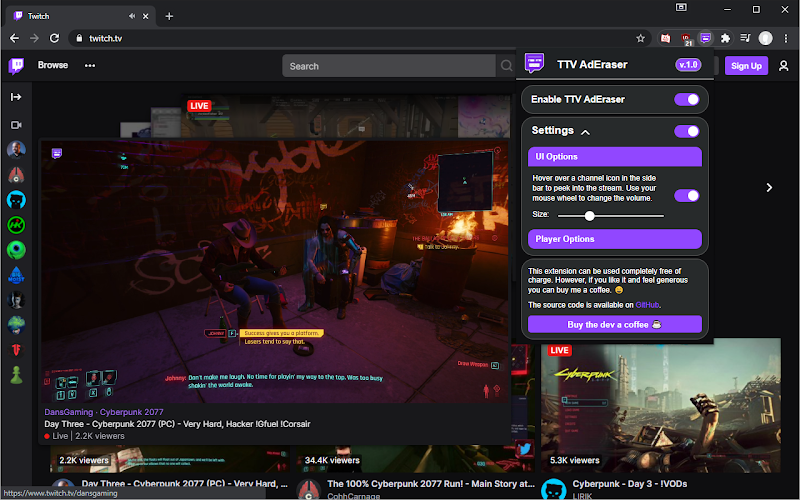This screenshot has width=800, height=500.
Task: Collapse the UI Options section
Action: (615, 157)
